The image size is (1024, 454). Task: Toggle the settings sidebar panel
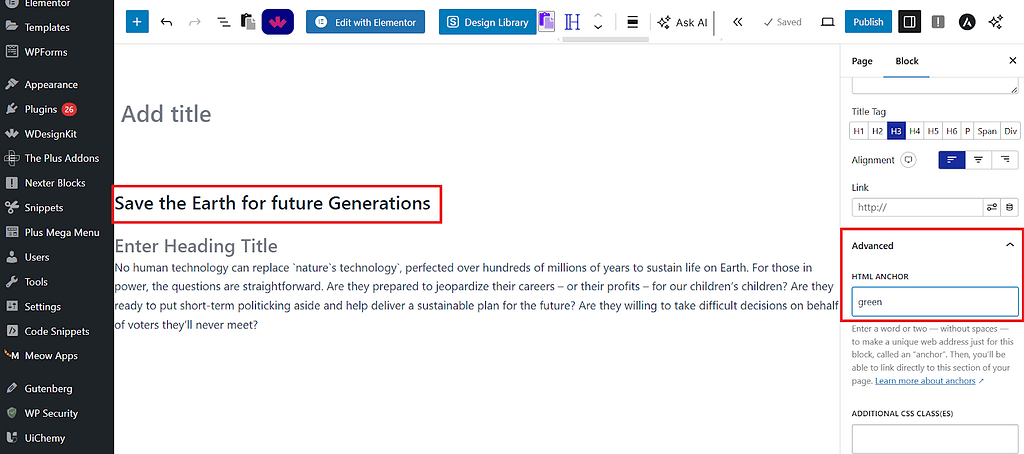pos(908,22)
